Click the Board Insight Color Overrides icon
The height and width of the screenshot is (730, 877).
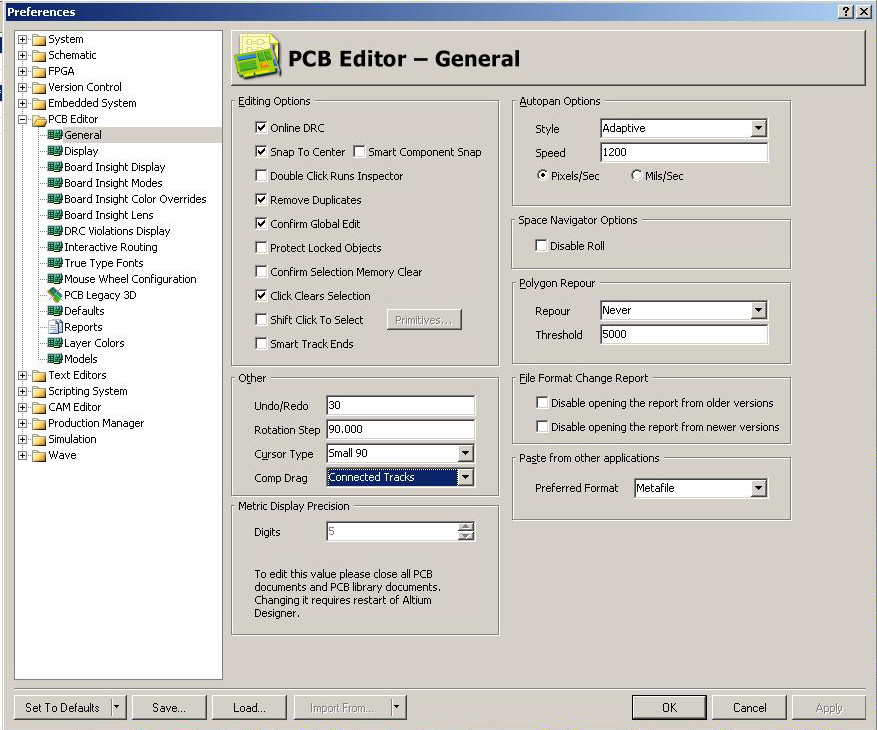tap(55, 199)
